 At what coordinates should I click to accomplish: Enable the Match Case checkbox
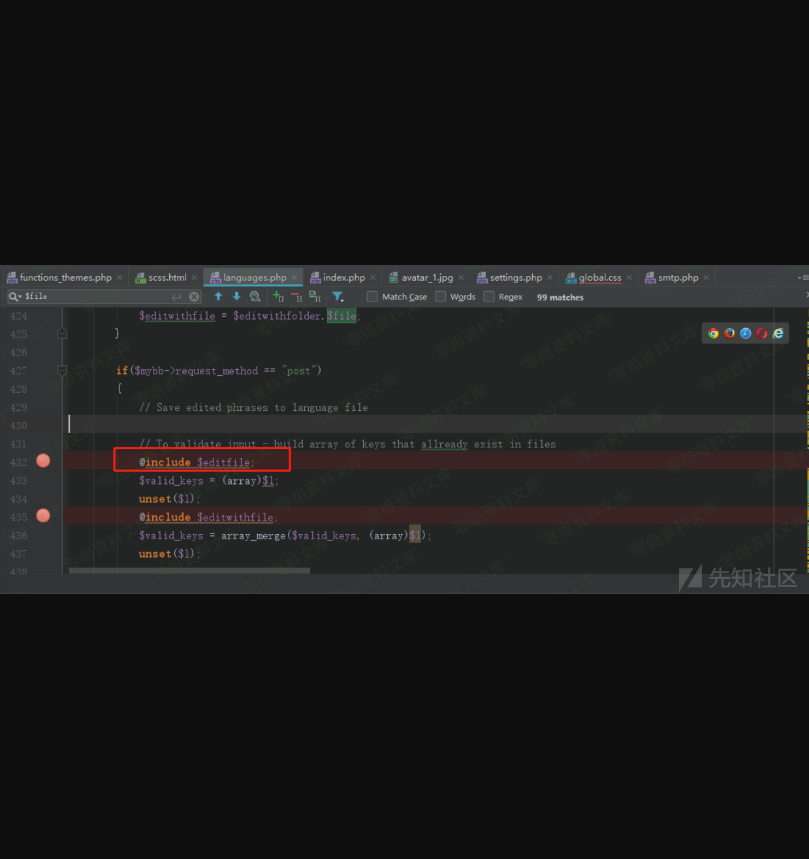(372, 297)
